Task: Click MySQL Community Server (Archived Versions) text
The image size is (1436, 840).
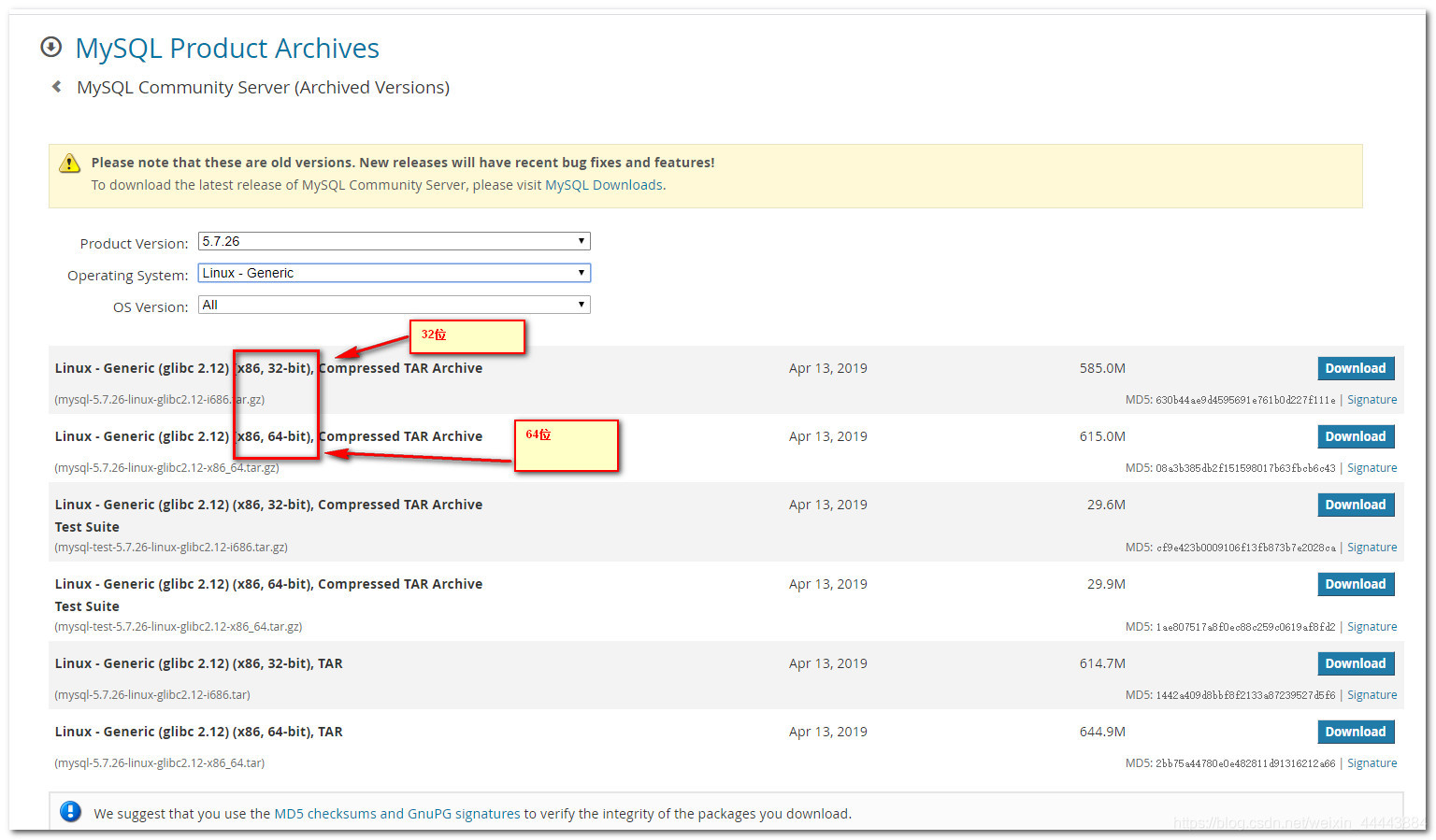Action: [x=263, y=87]
